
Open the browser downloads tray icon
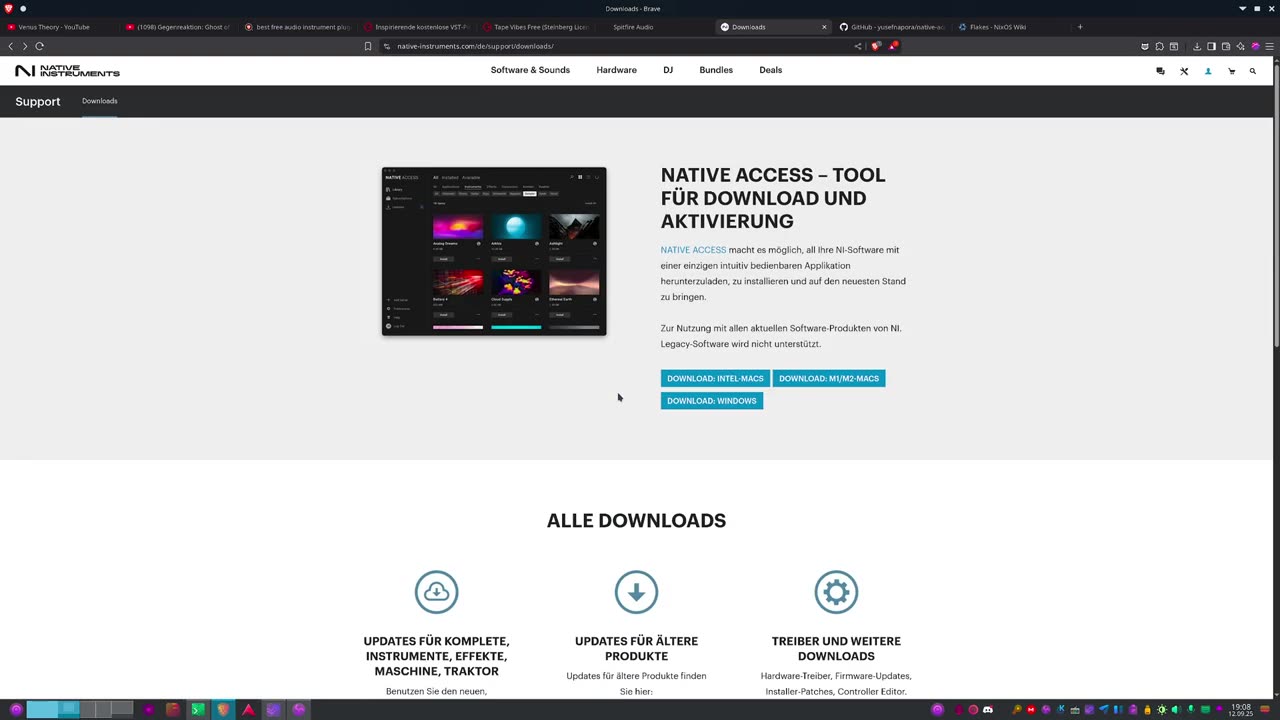(x=1197, y=46)
